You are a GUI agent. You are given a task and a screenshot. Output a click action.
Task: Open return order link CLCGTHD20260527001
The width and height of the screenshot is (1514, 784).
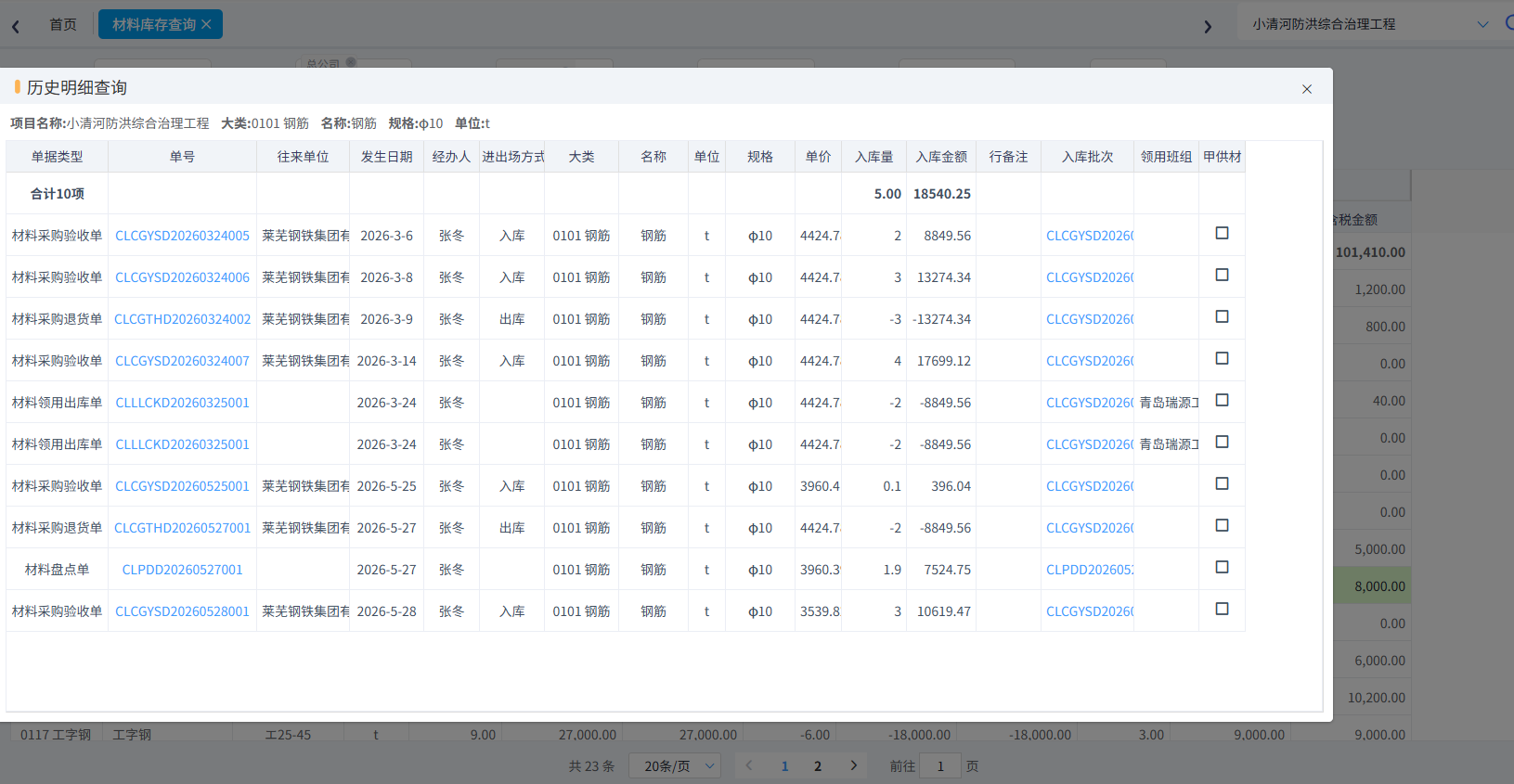tap(182, 528)
